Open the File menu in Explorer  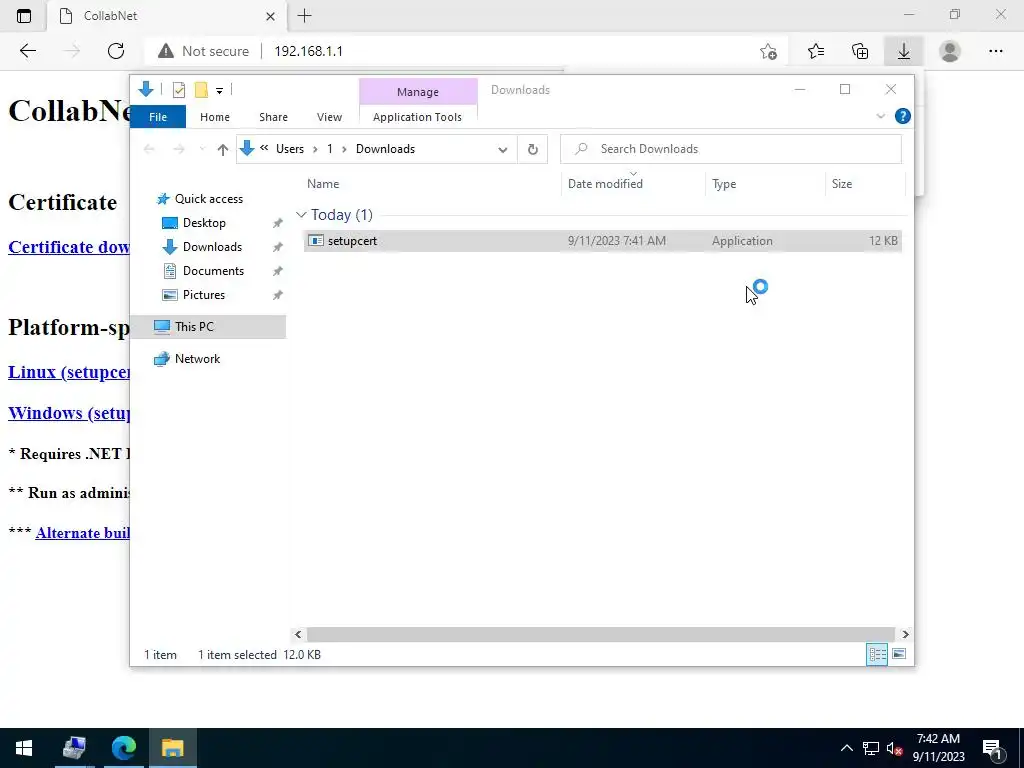pos(158,117)
